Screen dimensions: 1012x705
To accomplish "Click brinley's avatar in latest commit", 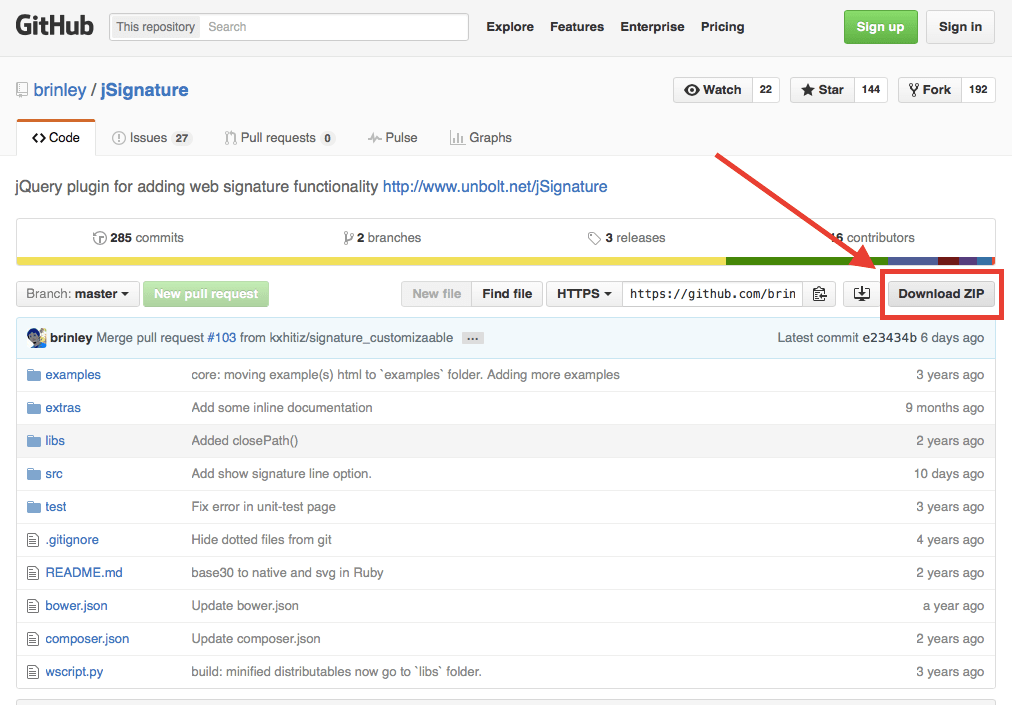I will (x=37, y=338).
